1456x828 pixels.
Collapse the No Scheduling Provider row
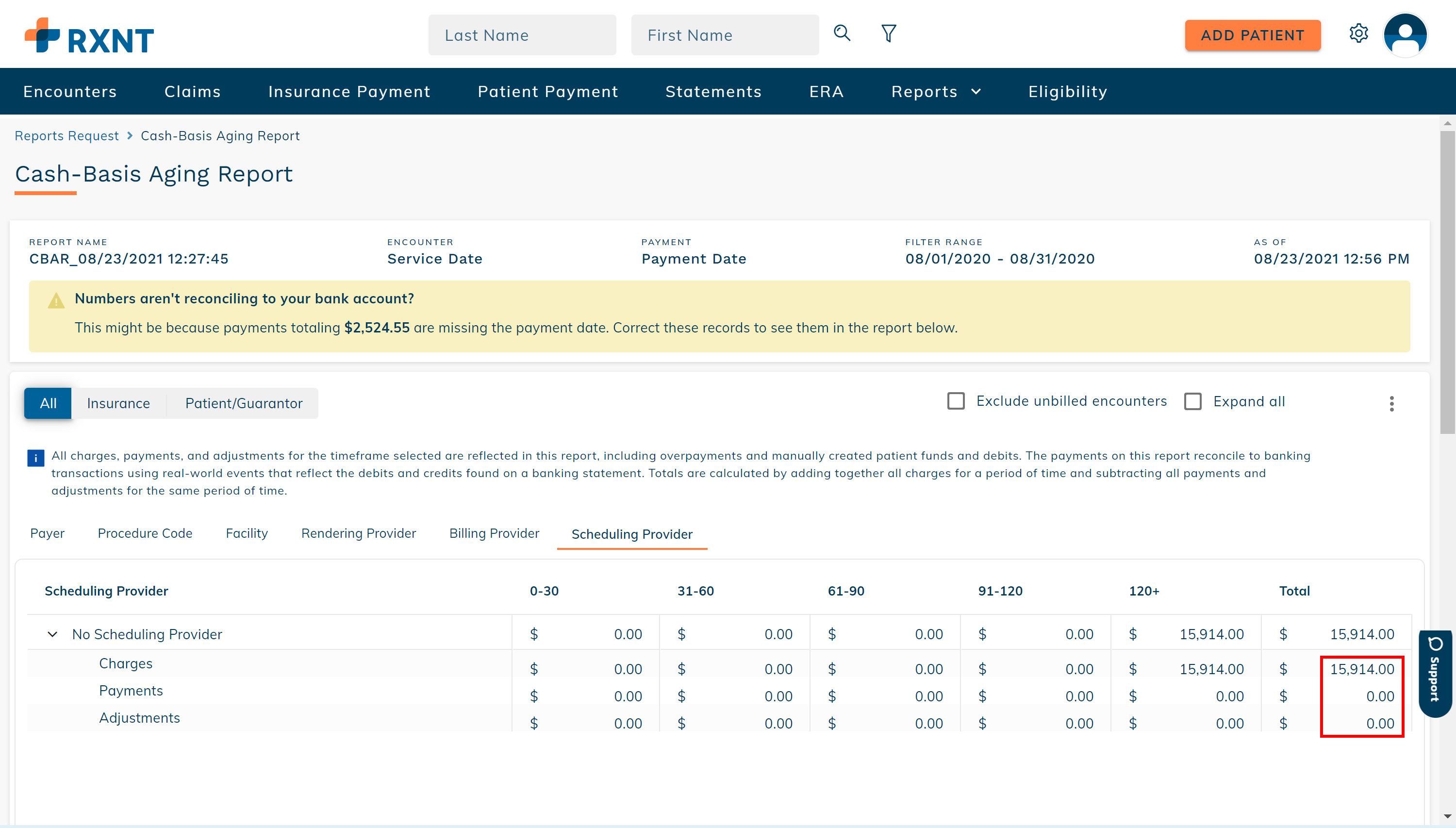(52, 634)
